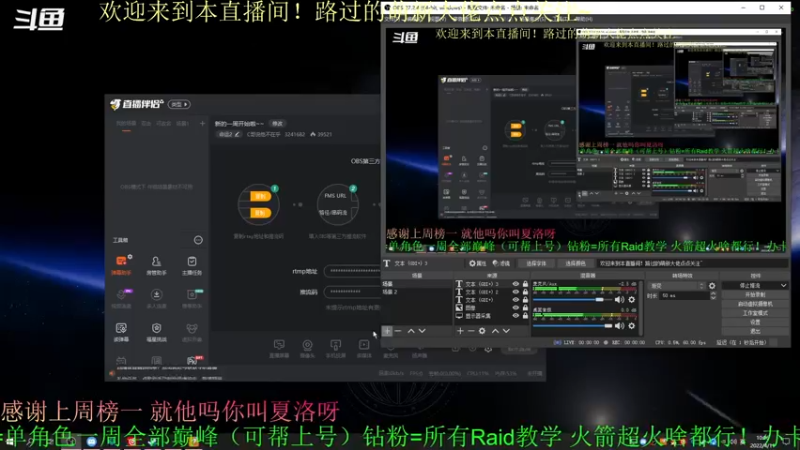The width and height of the screenshot is (800, 450).
Task: Mute the microphone/Aux speaker icon in mixer
Action: [x=619, y=300]
